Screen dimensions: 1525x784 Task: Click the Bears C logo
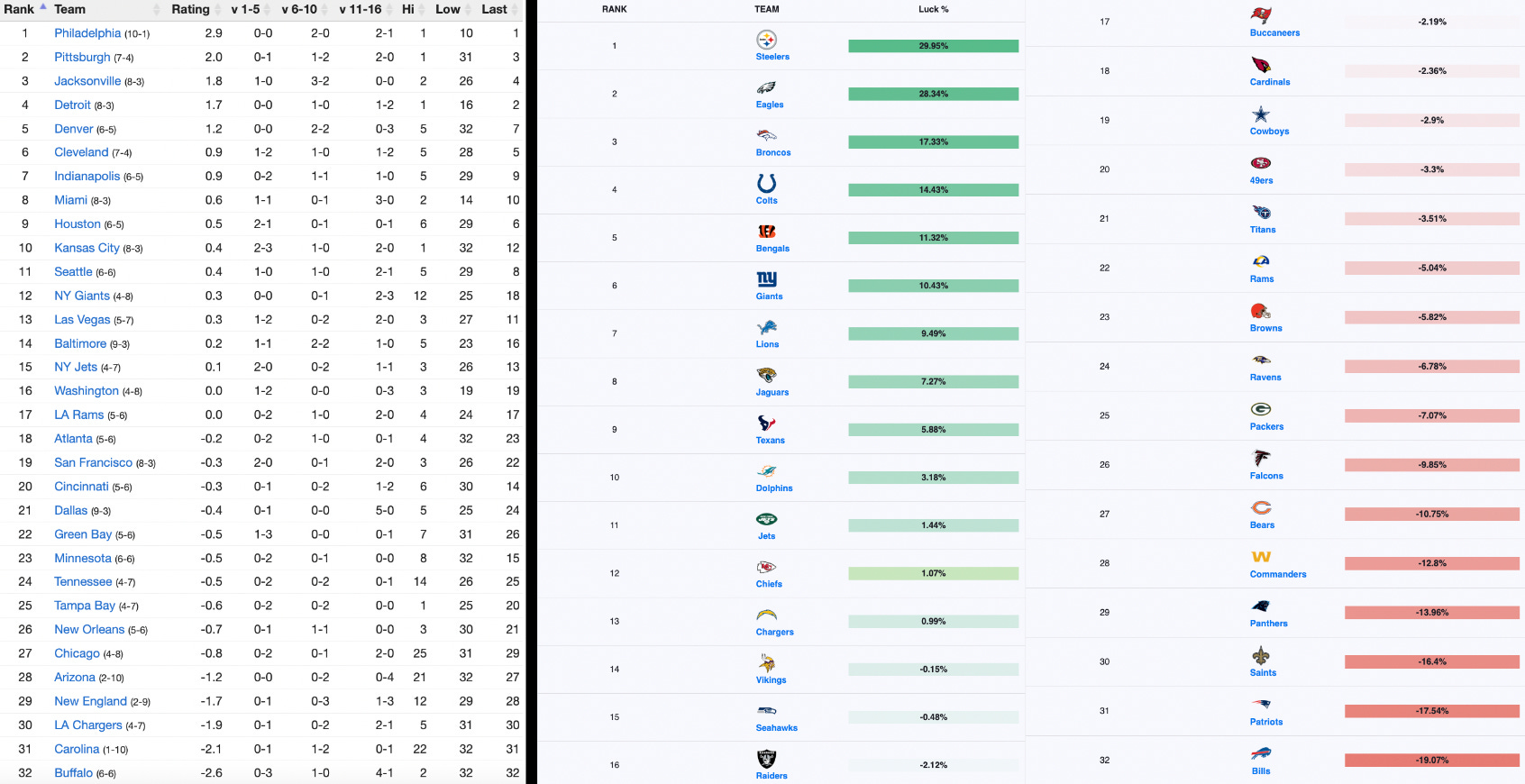coord(1261,507)
